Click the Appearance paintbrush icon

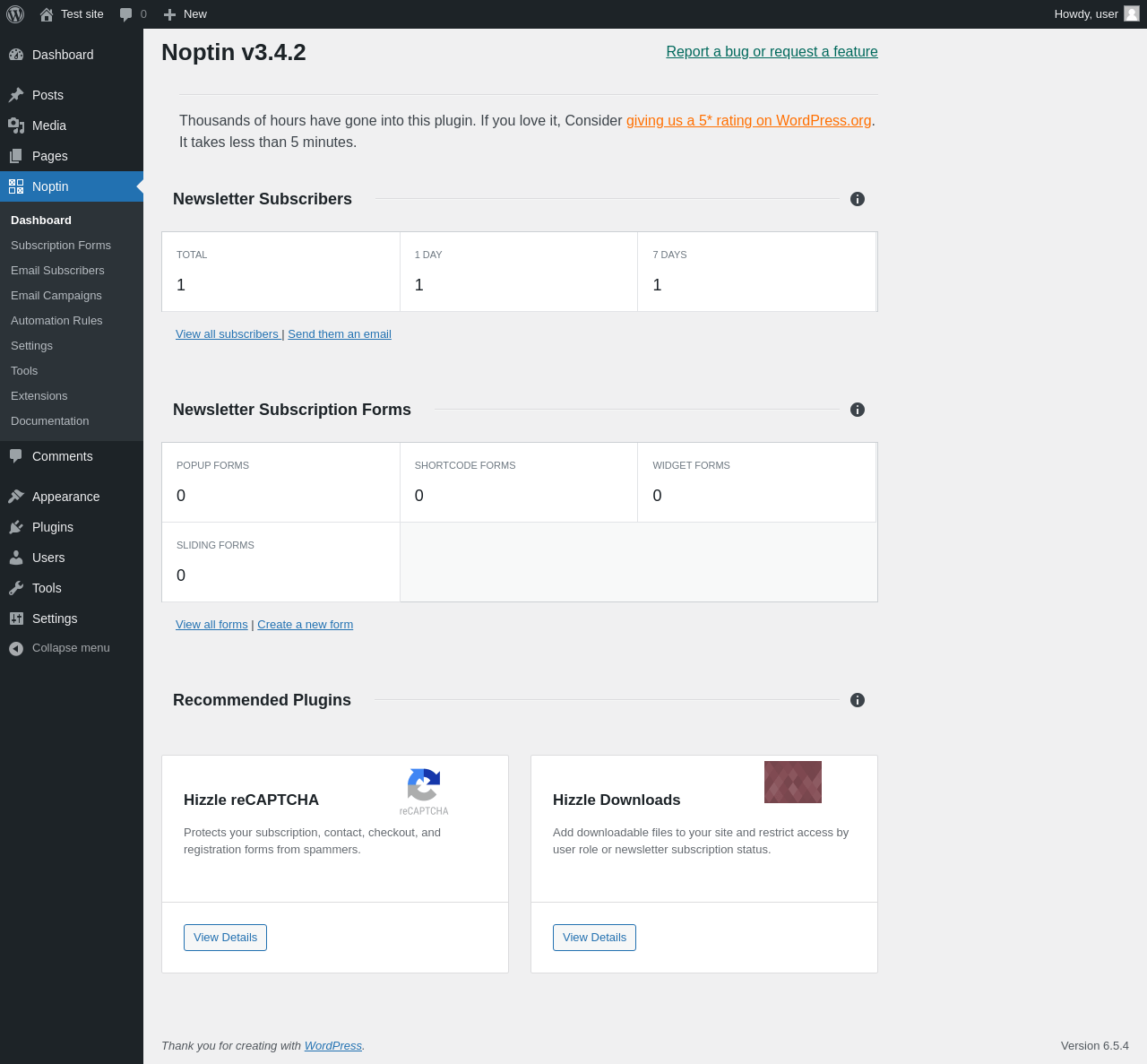[16, 497]
